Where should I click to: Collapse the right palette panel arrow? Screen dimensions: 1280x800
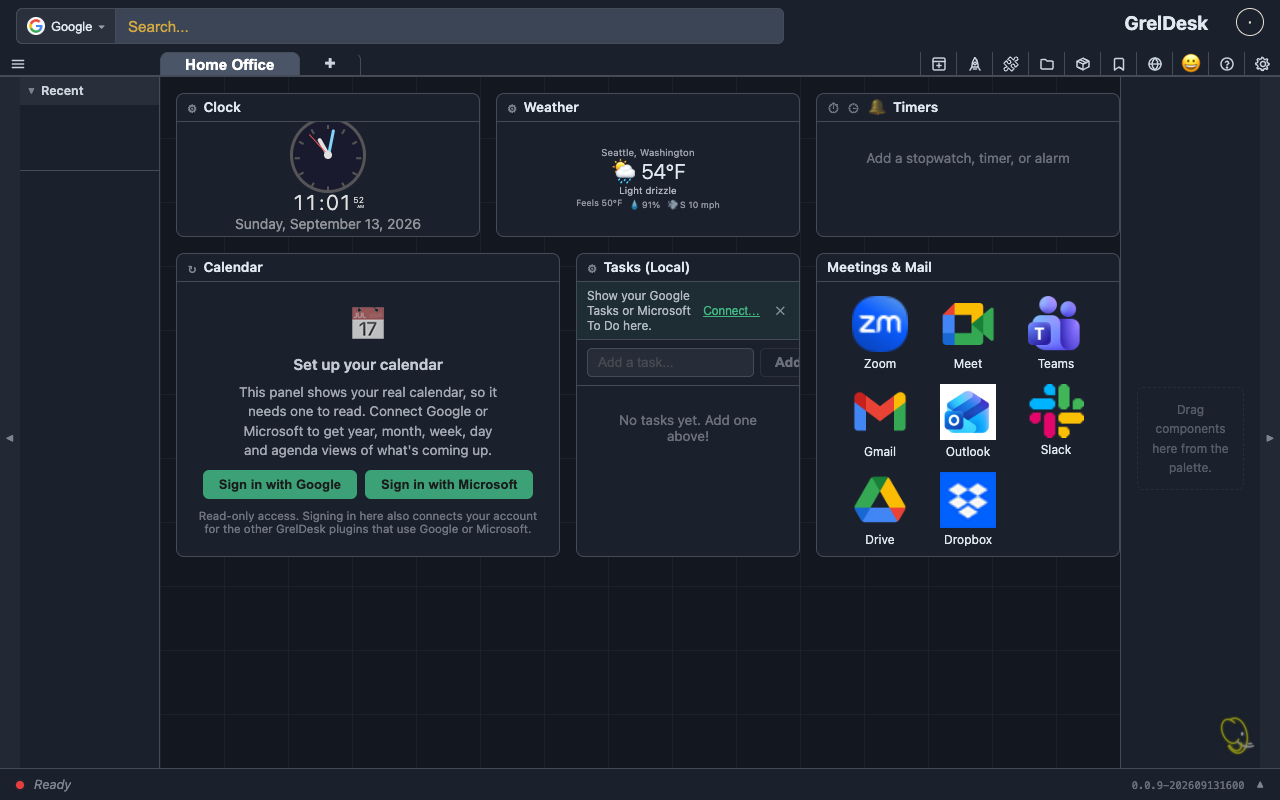tap(1270, 438)
